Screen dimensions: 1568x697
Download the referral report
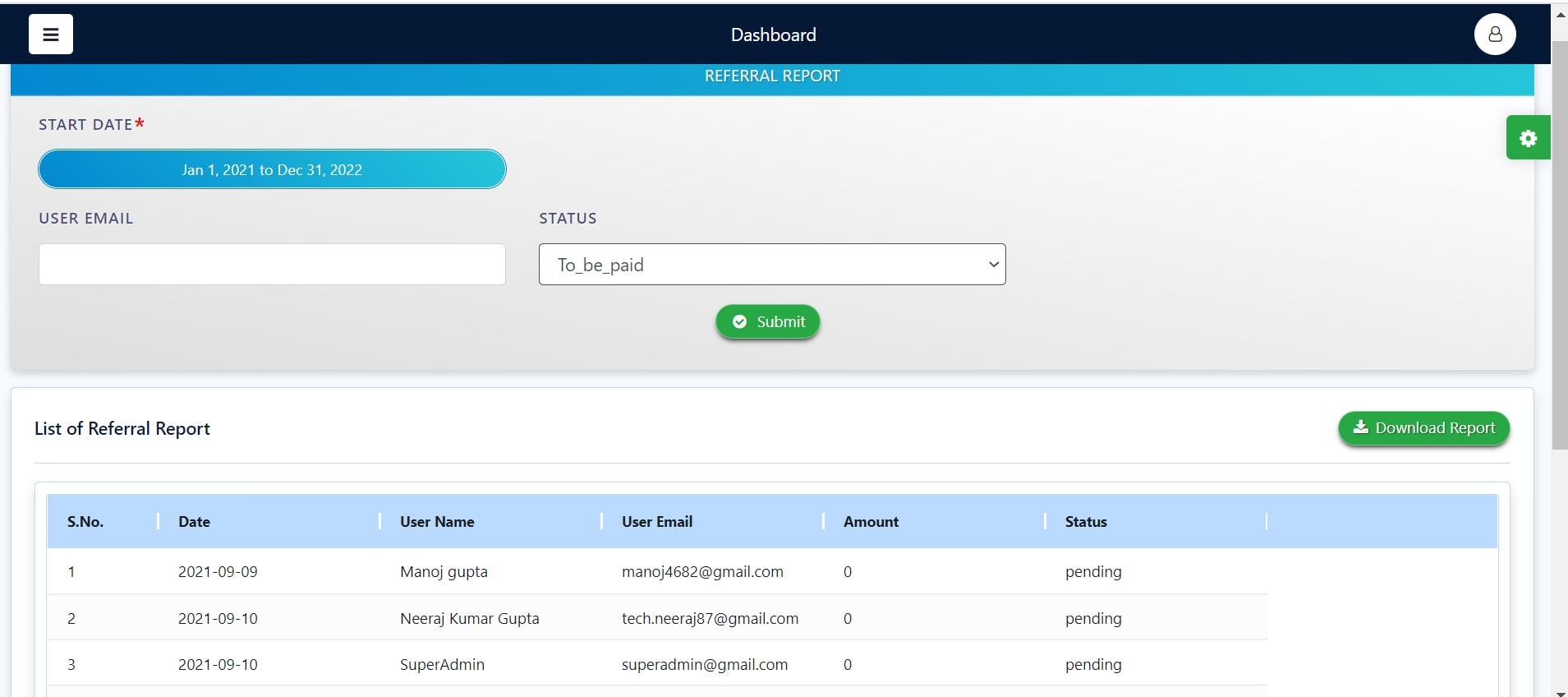(x=1423, y=428)
